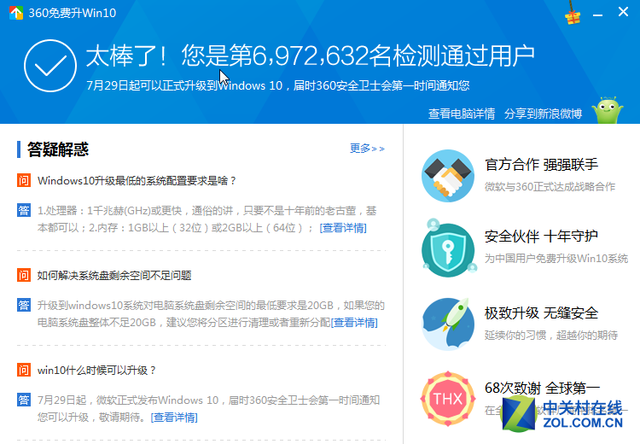The image size is (640, 444).
Task: Click heading 极致升级 无缝安全
Action: click(541, 313)
